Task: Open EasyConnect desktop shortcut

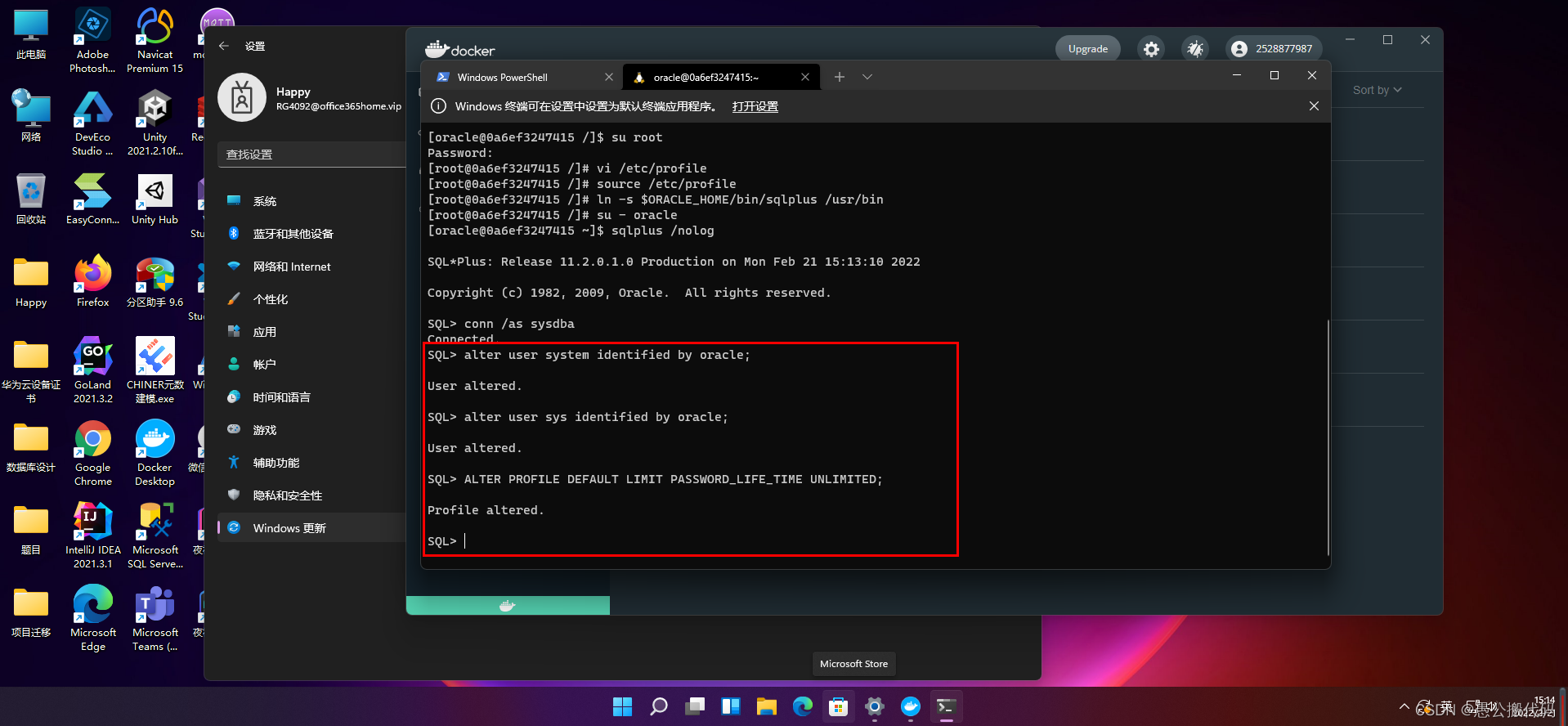Action: click(x=93, y=199)
